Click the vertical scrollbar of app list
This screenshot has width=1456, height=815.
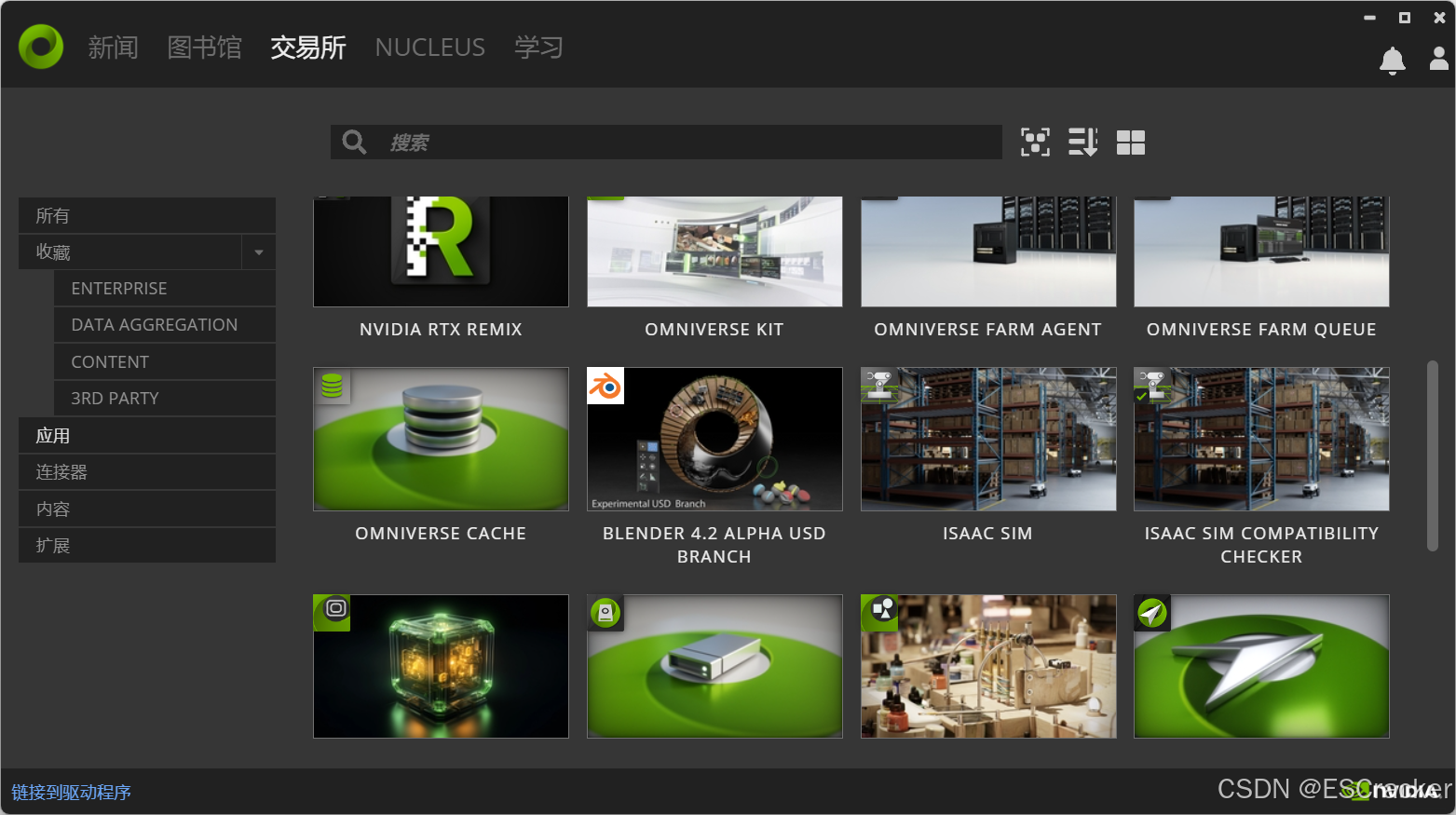[x=1433, y=456]
